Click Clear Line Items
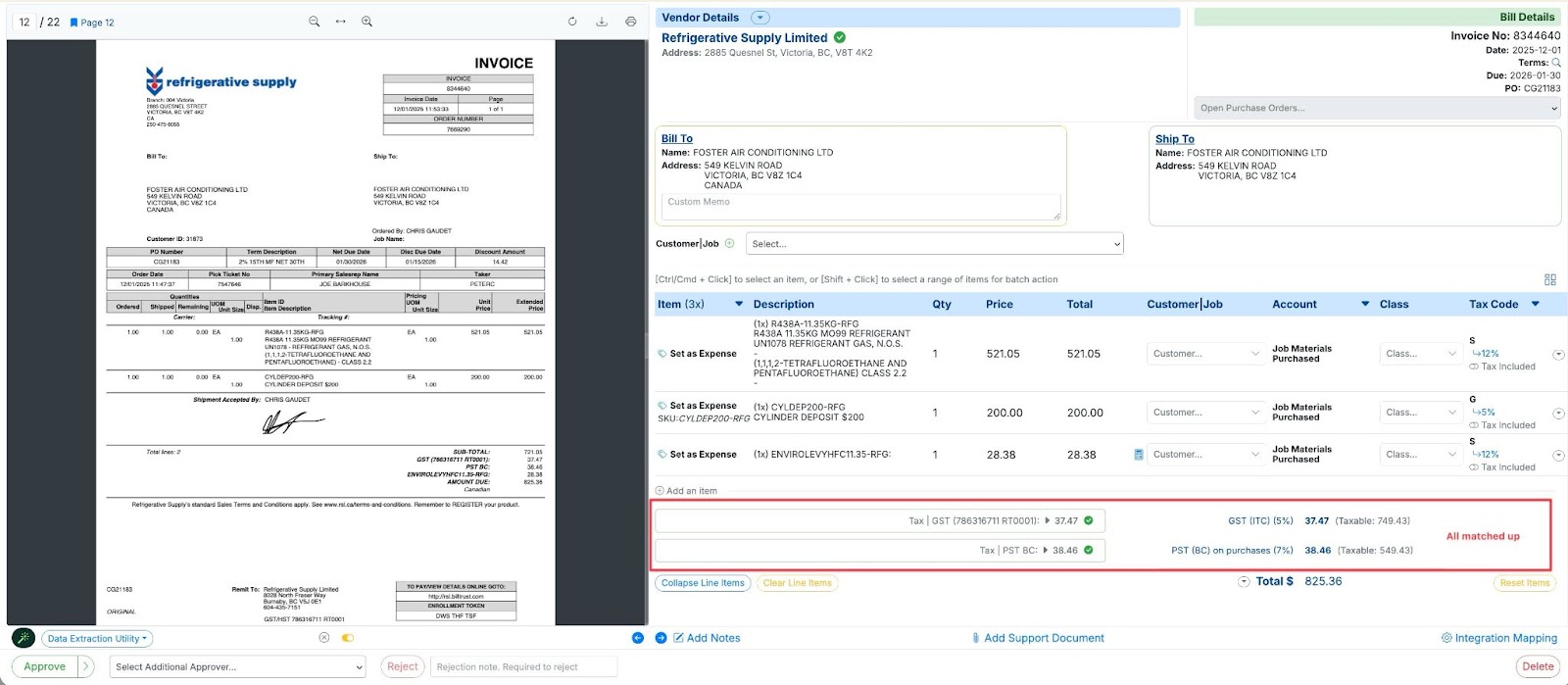The image size is (1568, 685). pos(797,583)
